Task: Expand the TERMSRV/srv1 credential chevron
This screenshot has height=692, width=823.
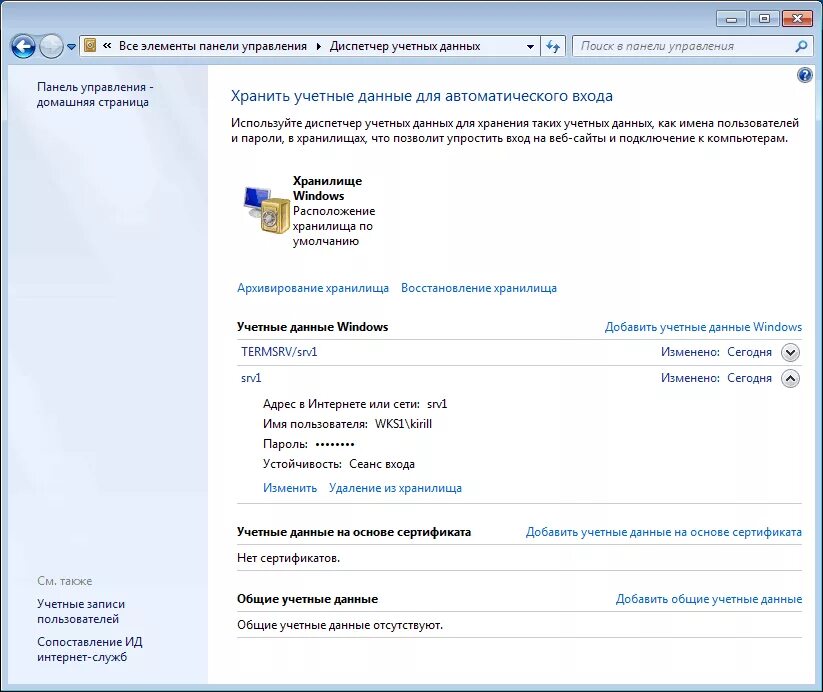Action: tap(790, 352)
